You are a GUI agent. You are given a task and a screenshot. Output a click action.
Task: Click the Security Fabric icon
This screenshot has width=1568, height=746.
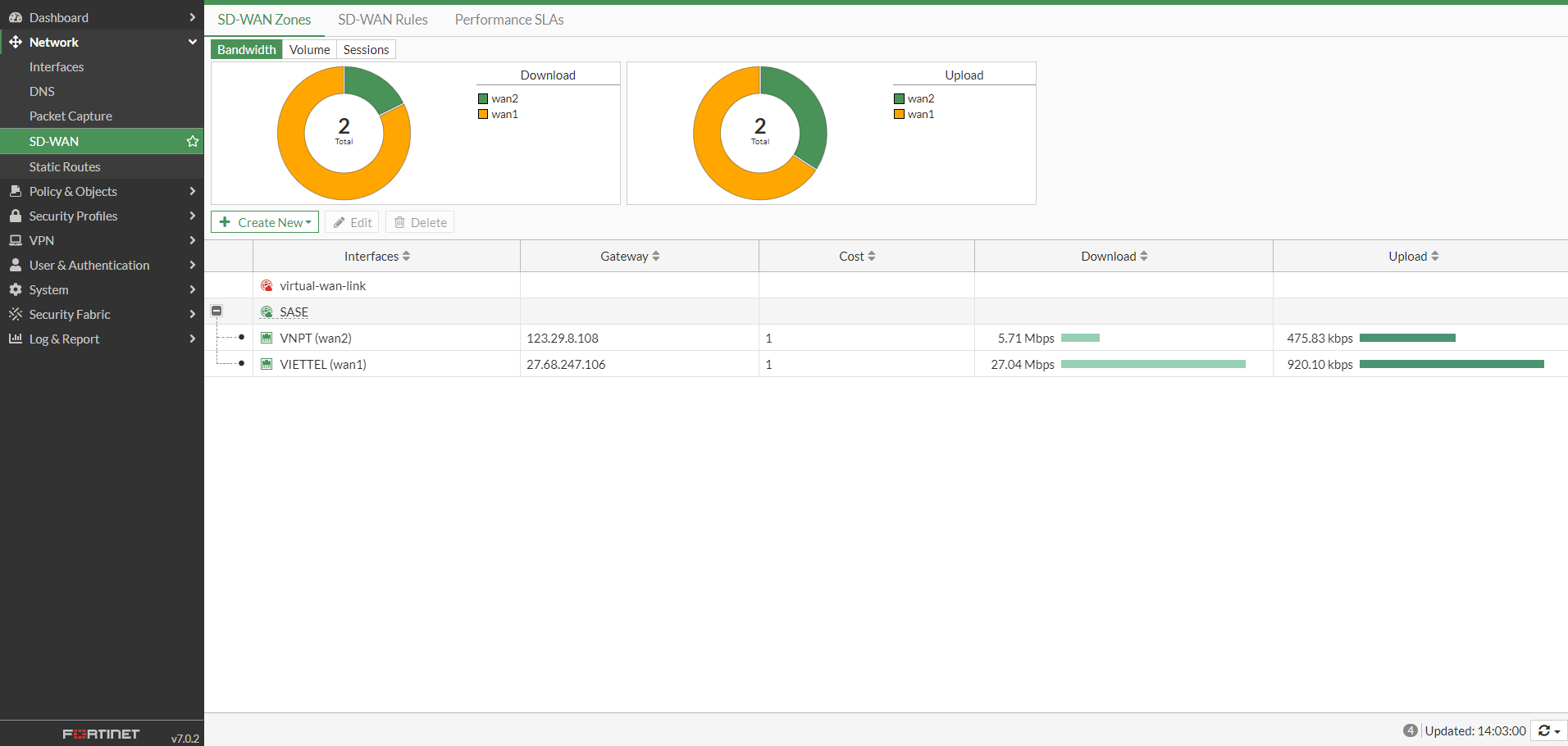pyautogui.click(x=16, y=314)
